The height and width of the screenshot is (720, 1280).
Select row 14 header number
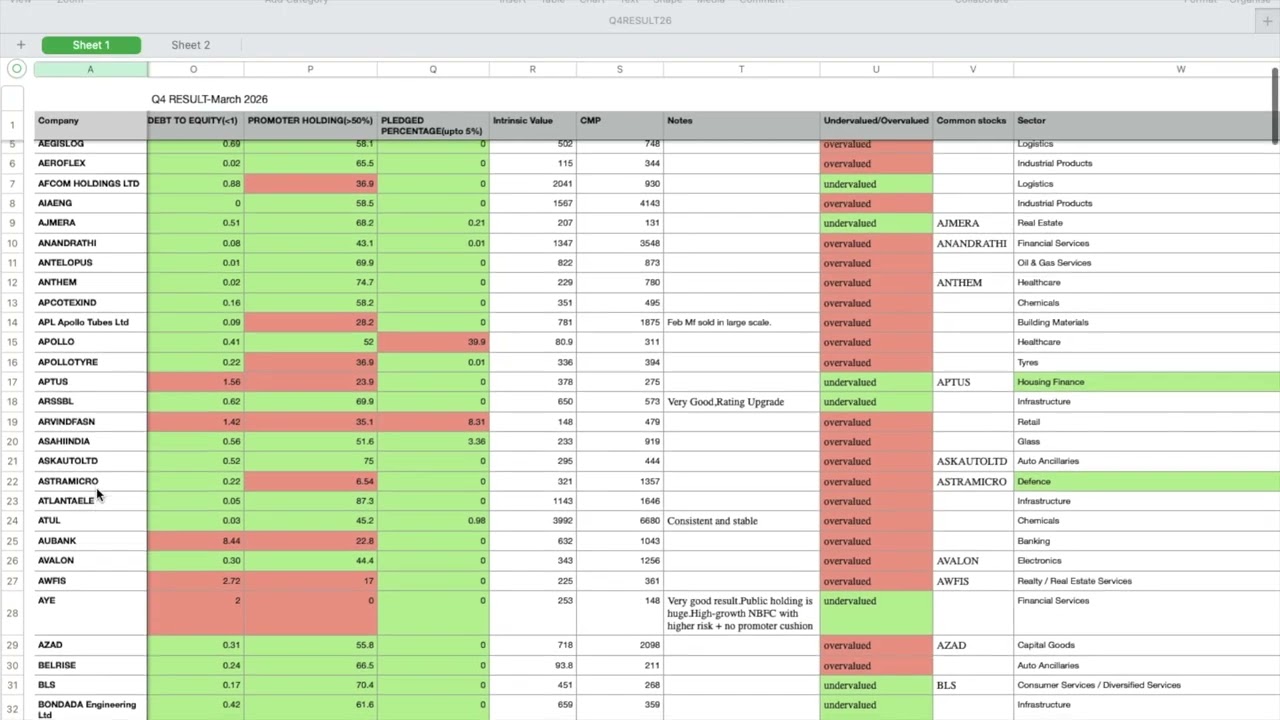[x=13, y=322]
